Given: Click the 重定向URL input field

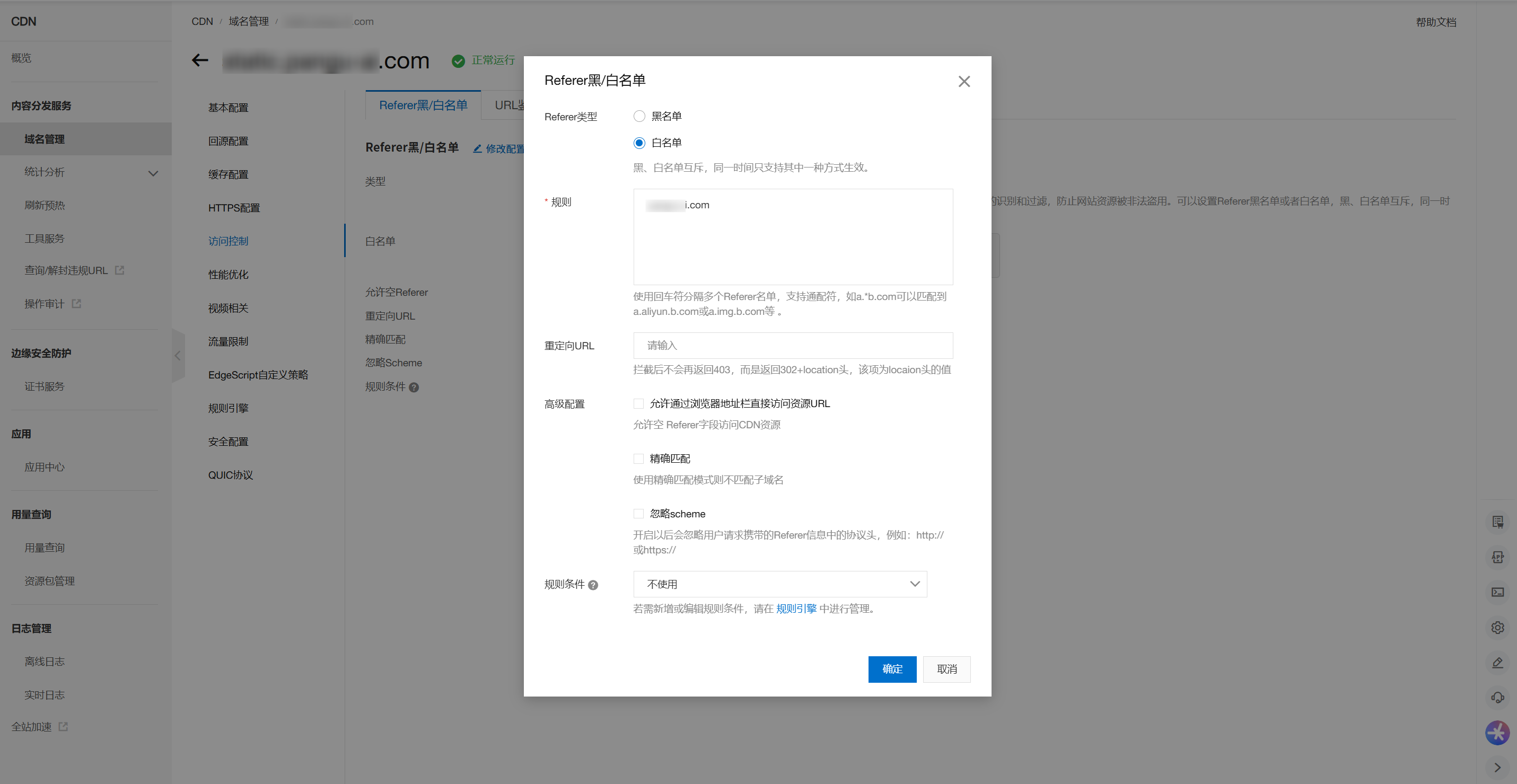Looking at the screenshot, I should tap(792, 346).
